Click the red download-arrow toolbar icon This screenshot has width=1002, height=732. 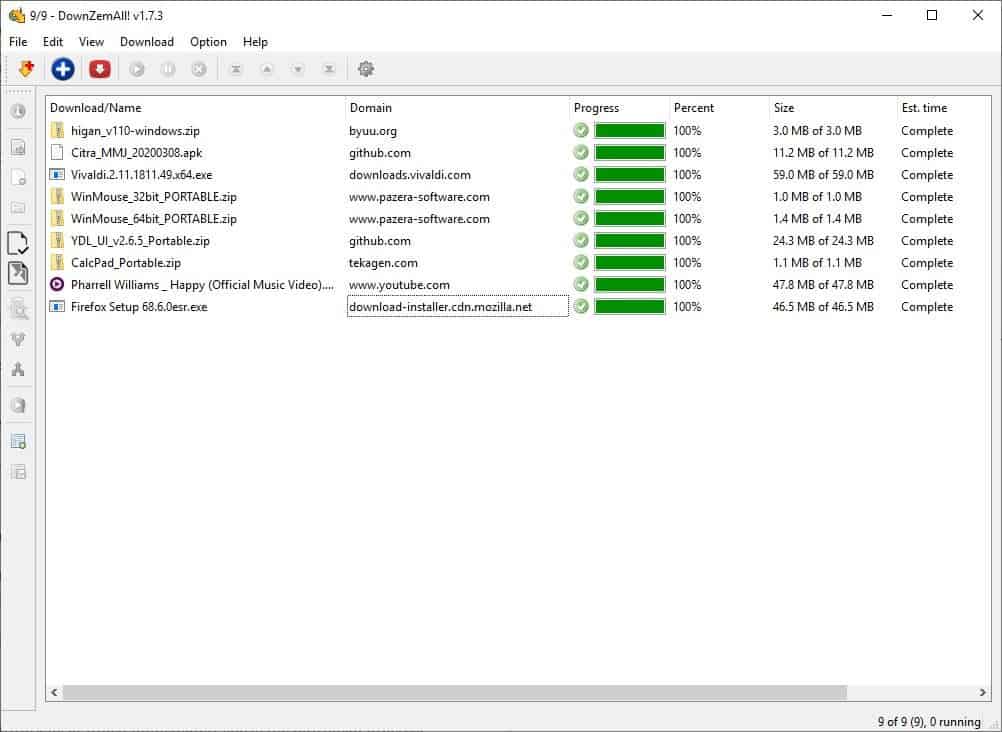click(x=100, y=69)
